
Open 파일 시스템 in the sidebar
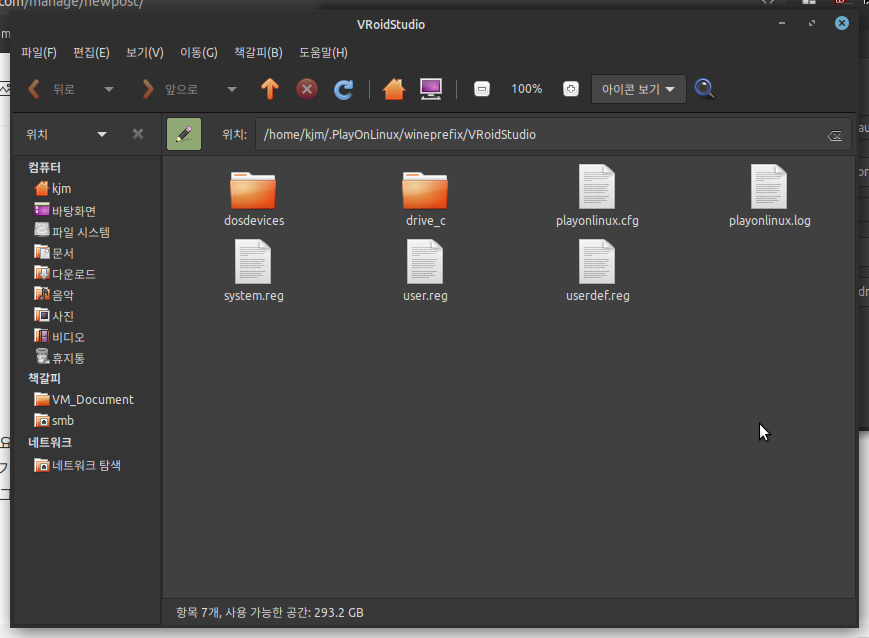click(x=72, y=232)
